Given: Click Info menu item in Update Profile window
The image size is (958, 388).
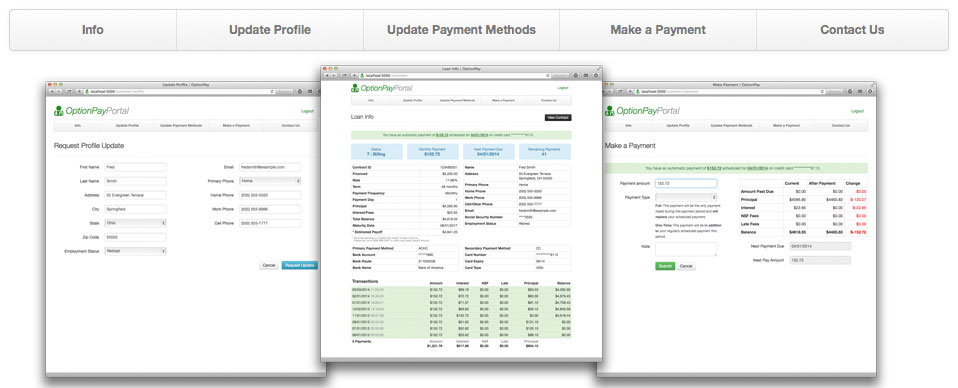Looking at the screenshot, I should pos(78,125).
